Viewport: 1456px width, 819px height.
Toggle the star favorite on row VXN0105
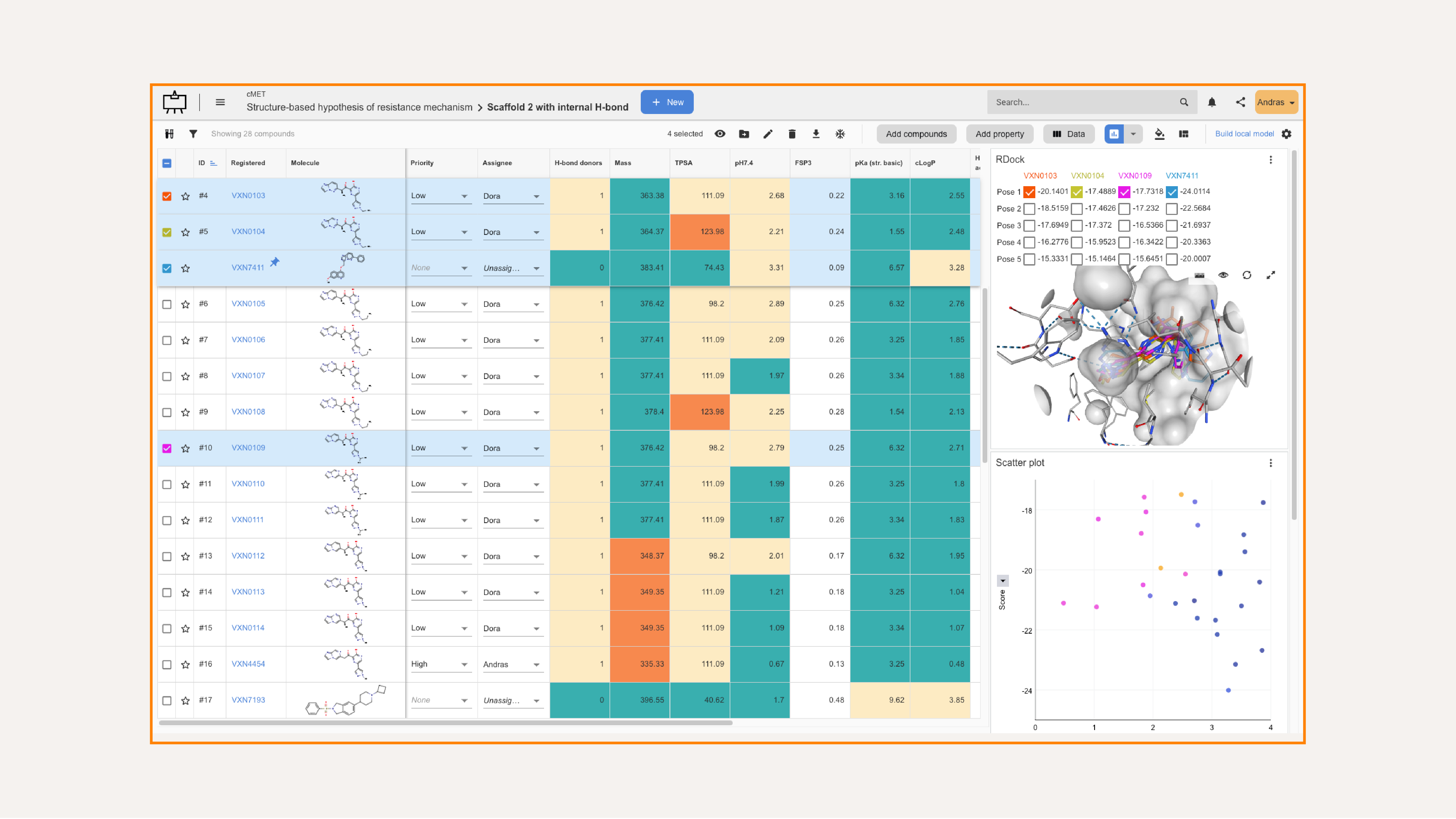tap(185, 304)
